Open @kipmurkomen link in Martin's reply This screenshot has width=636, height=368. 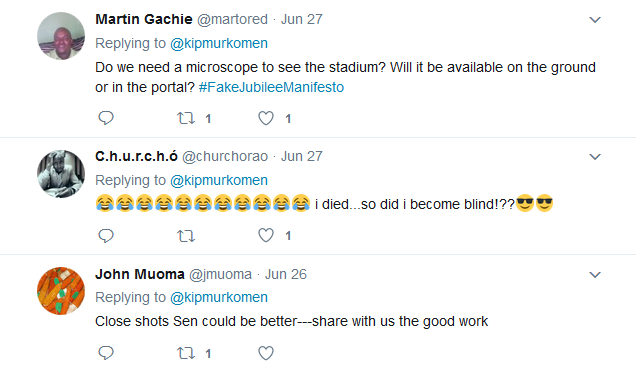[x=219, y=43]
